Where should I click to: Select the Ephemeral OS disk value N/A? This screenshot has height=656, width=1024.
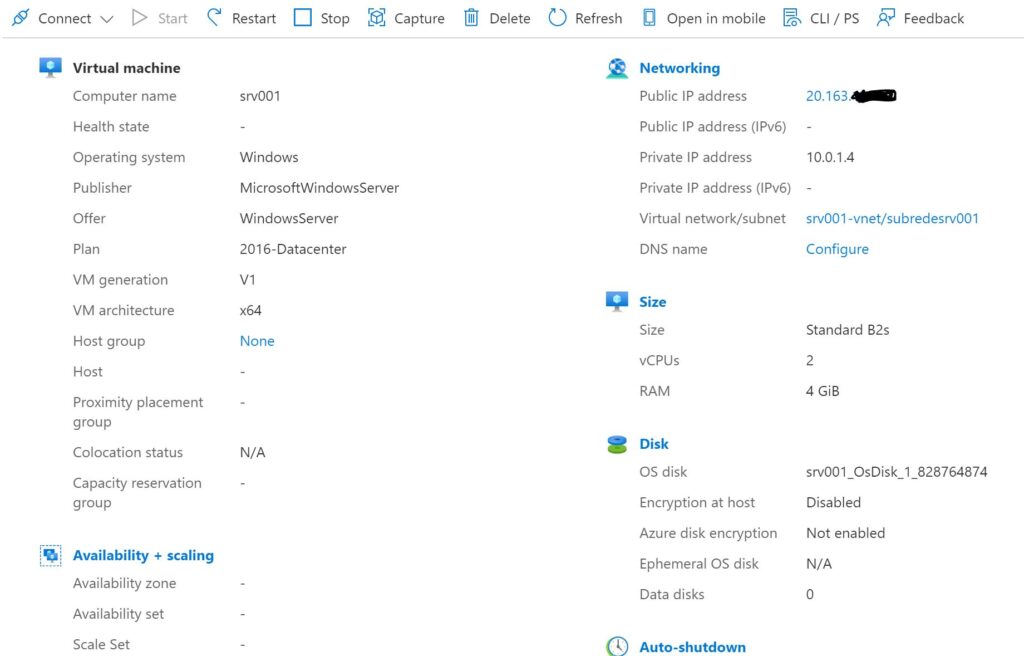819,564
